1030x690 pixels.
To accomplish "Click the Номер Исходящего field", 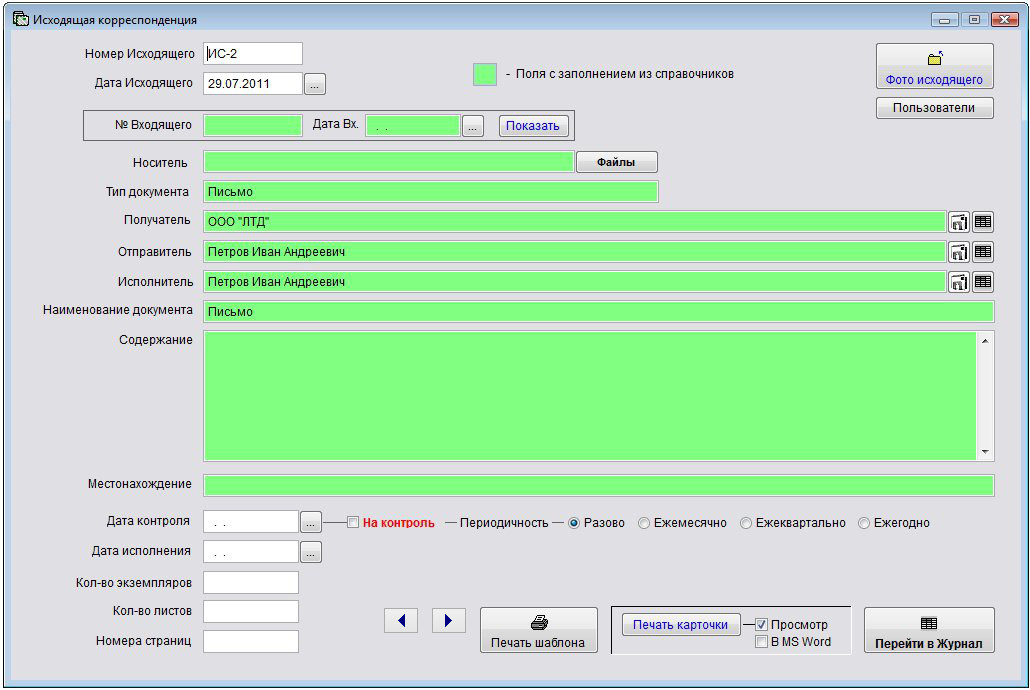I will [253, 54].
